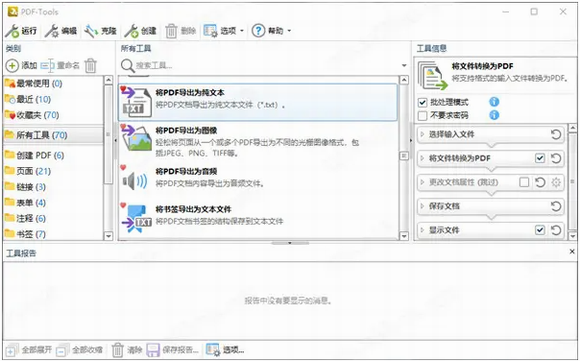Open the 选项 dropdown arrow in top toolbar
Image resolution: width=580 pixels, height=361 pixels.
click(x=242, y=31)
